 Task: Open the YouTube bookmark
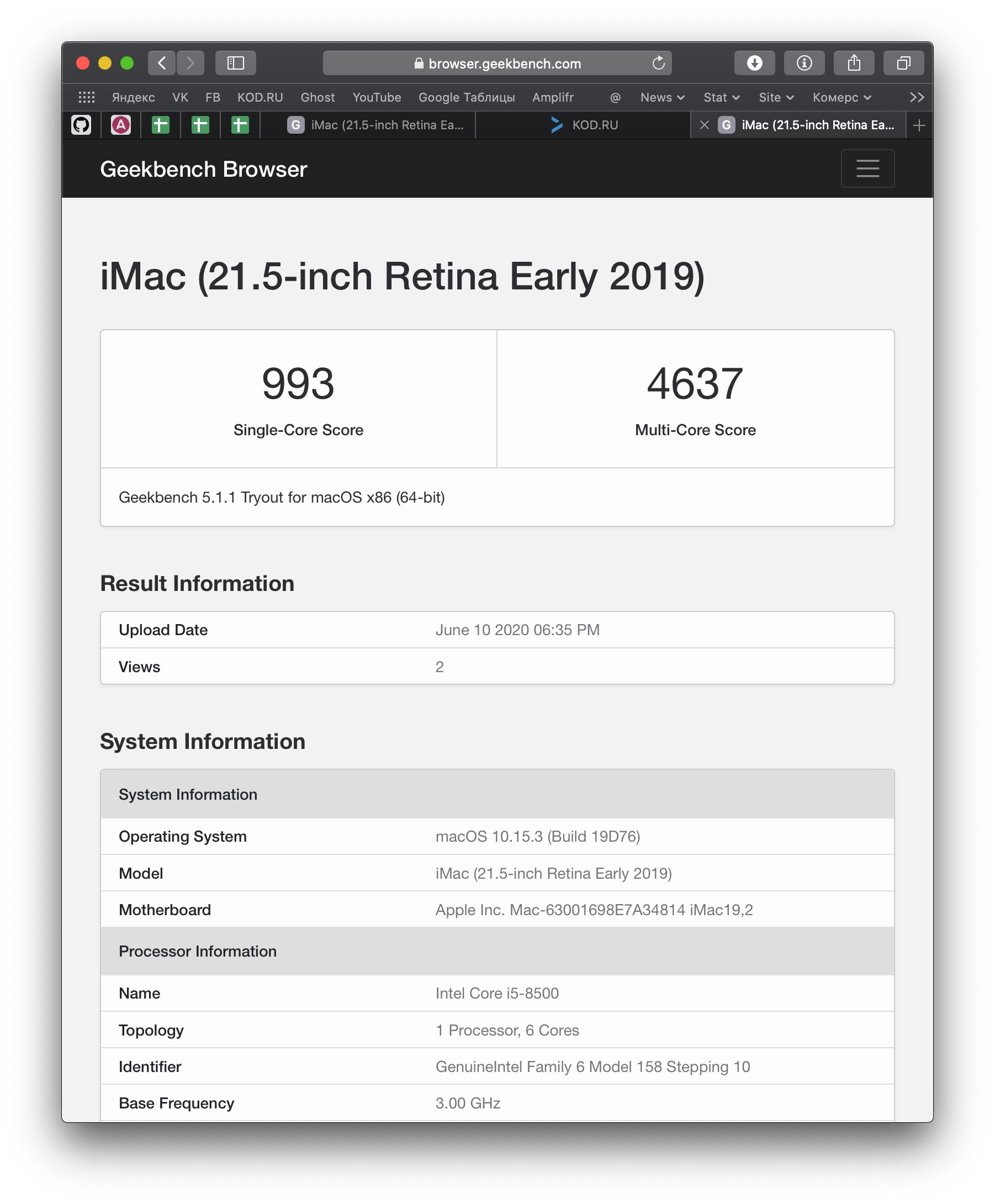coord(377,97)
